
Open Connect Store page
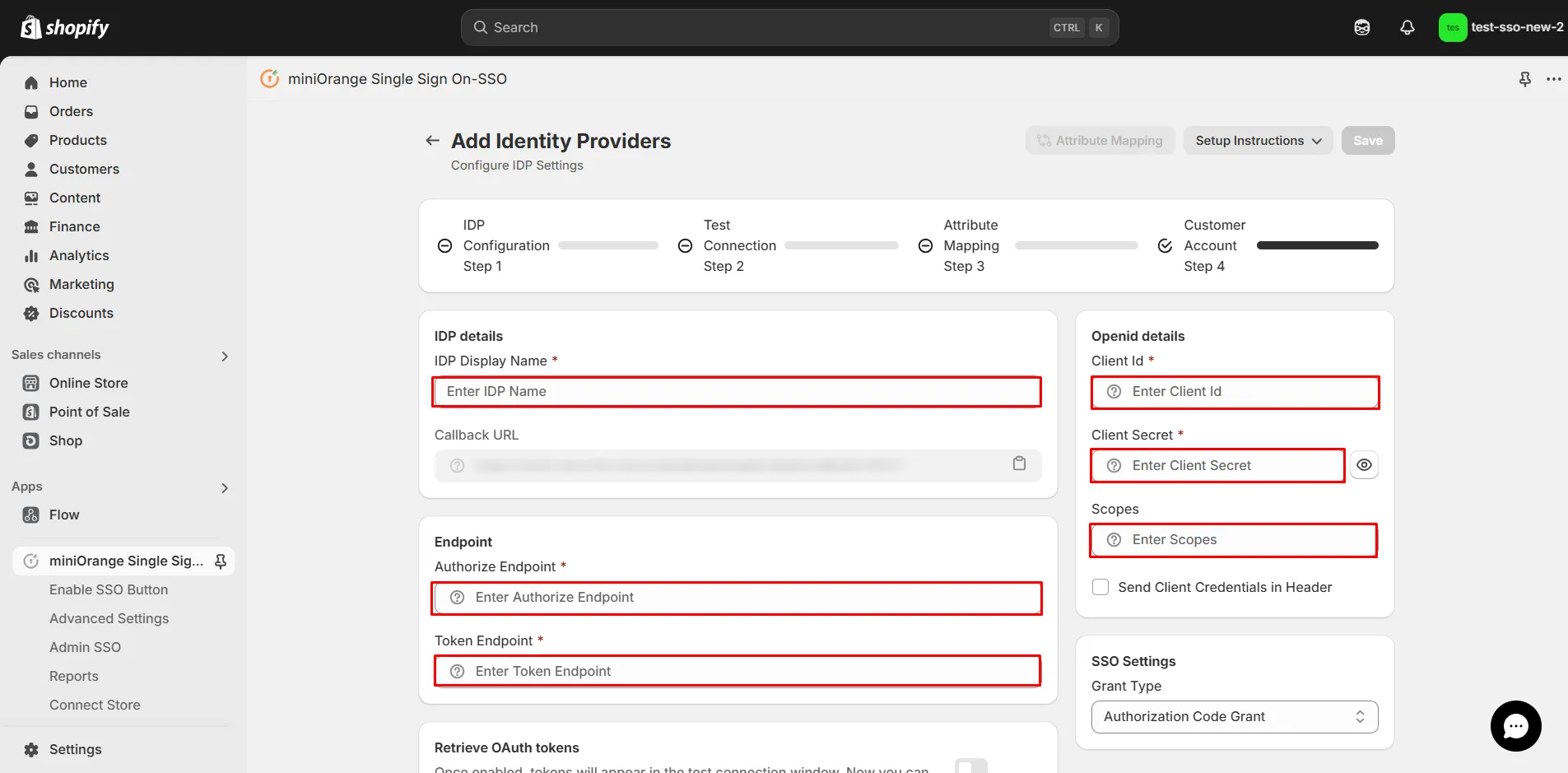(x=95, y=705)
